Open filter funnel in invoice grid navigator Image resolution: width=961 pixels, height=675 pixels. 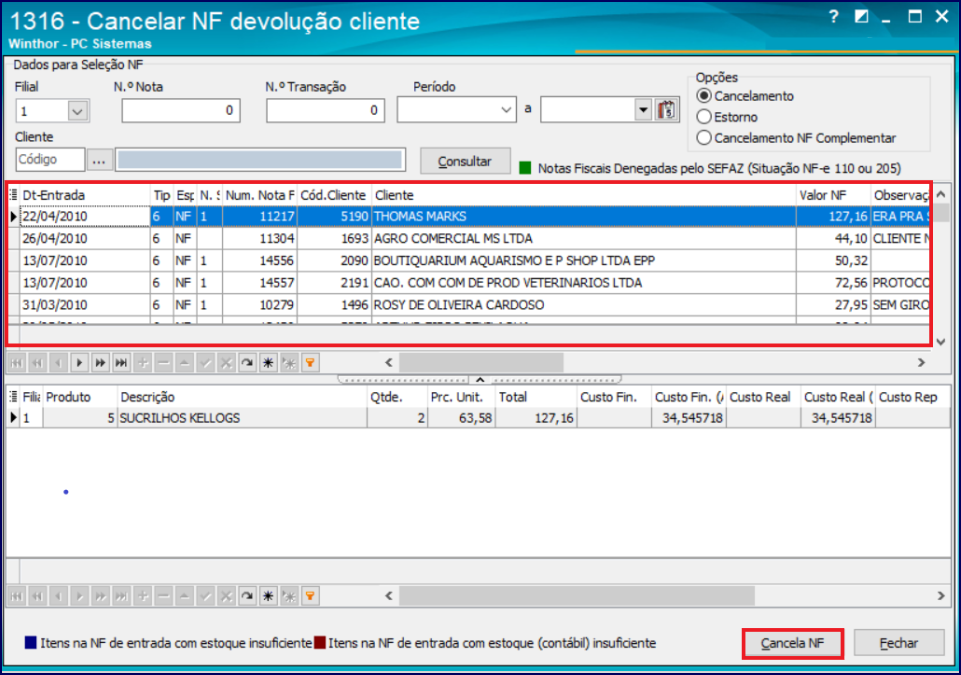pyautogui.click(x=310, y=363)
